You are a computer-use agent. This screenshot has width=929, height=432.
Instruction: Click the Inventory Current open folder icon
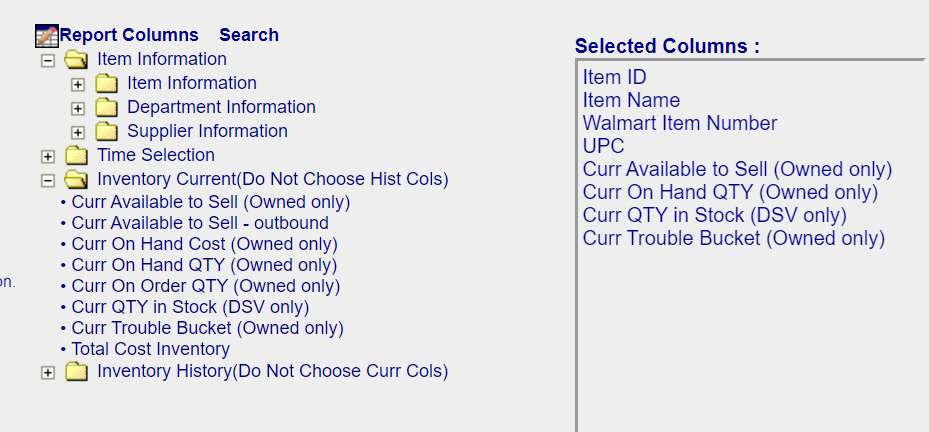pyautogui.click(x=76, y=180)
